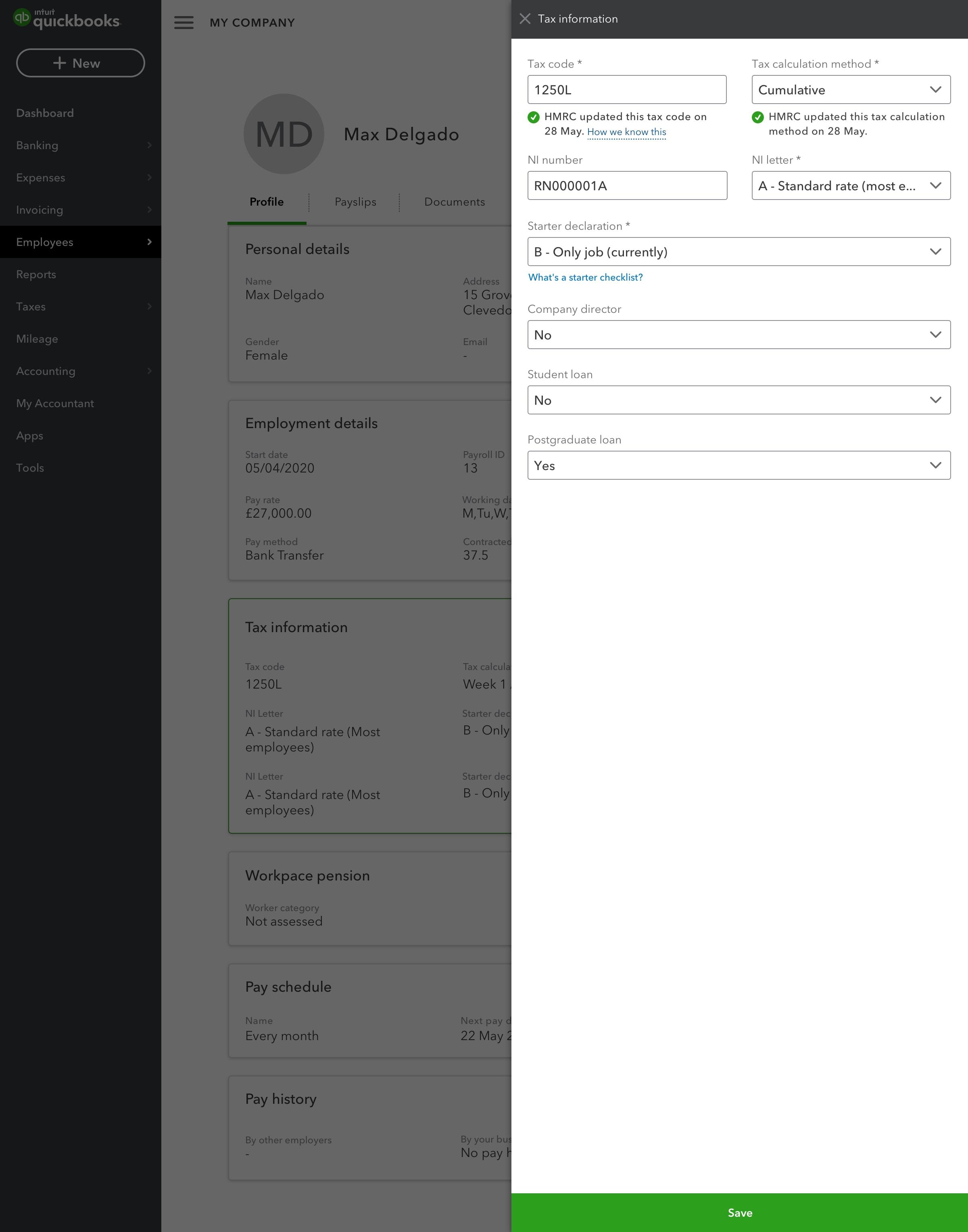Click the Pay schedule card heading
This screenshot has width=968, height=1232.
tap(288, 987)
